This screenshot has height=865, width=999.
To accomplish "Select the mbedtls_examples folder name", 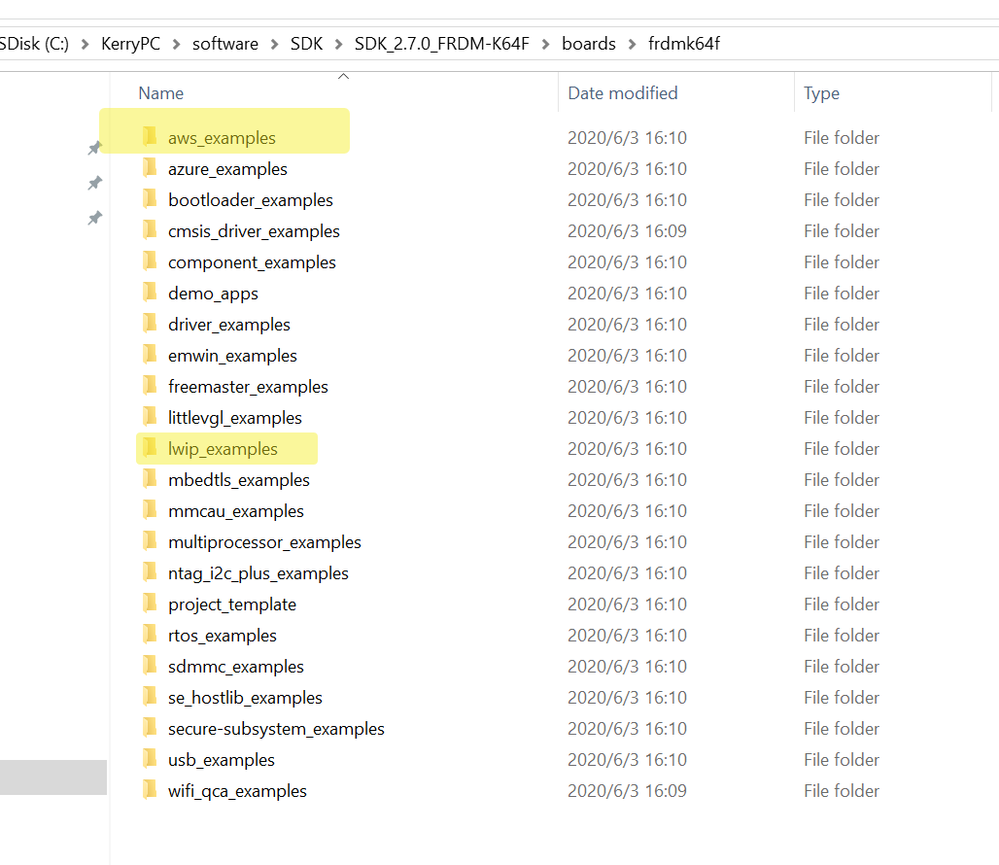I will 238,480.
